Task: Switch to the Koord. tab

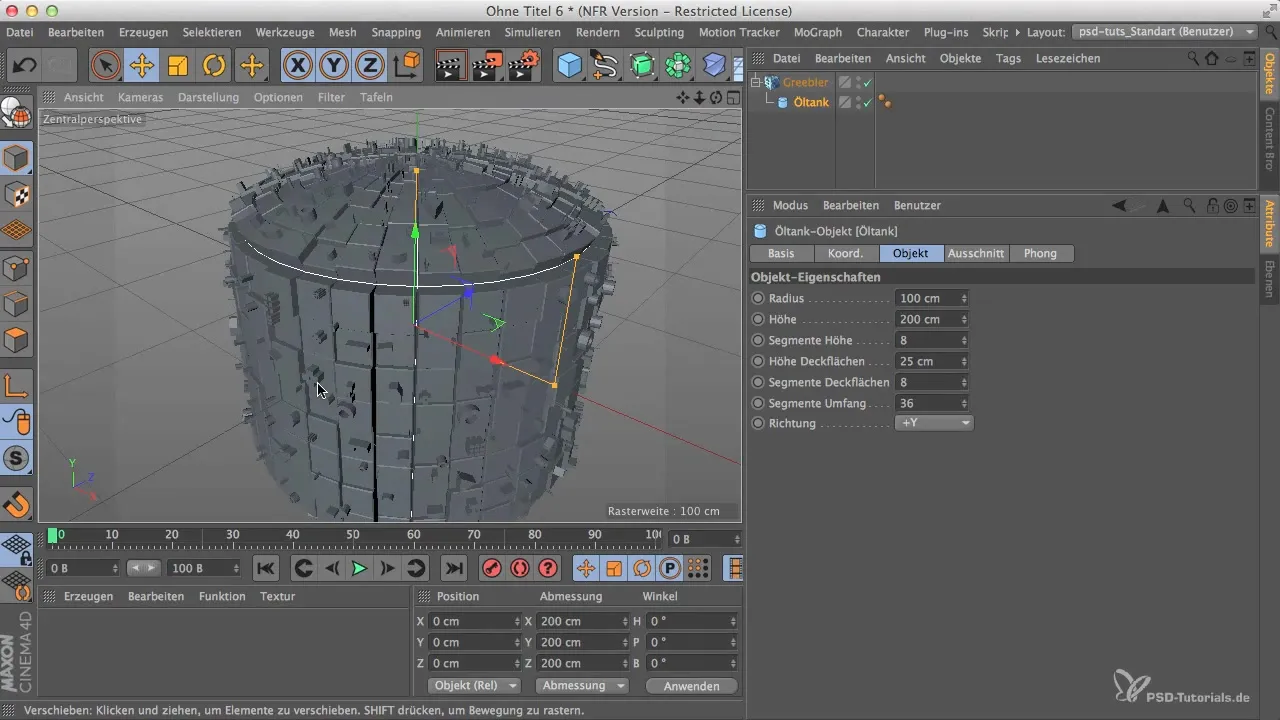Action: pyautogui.click(x=846, y=253)
